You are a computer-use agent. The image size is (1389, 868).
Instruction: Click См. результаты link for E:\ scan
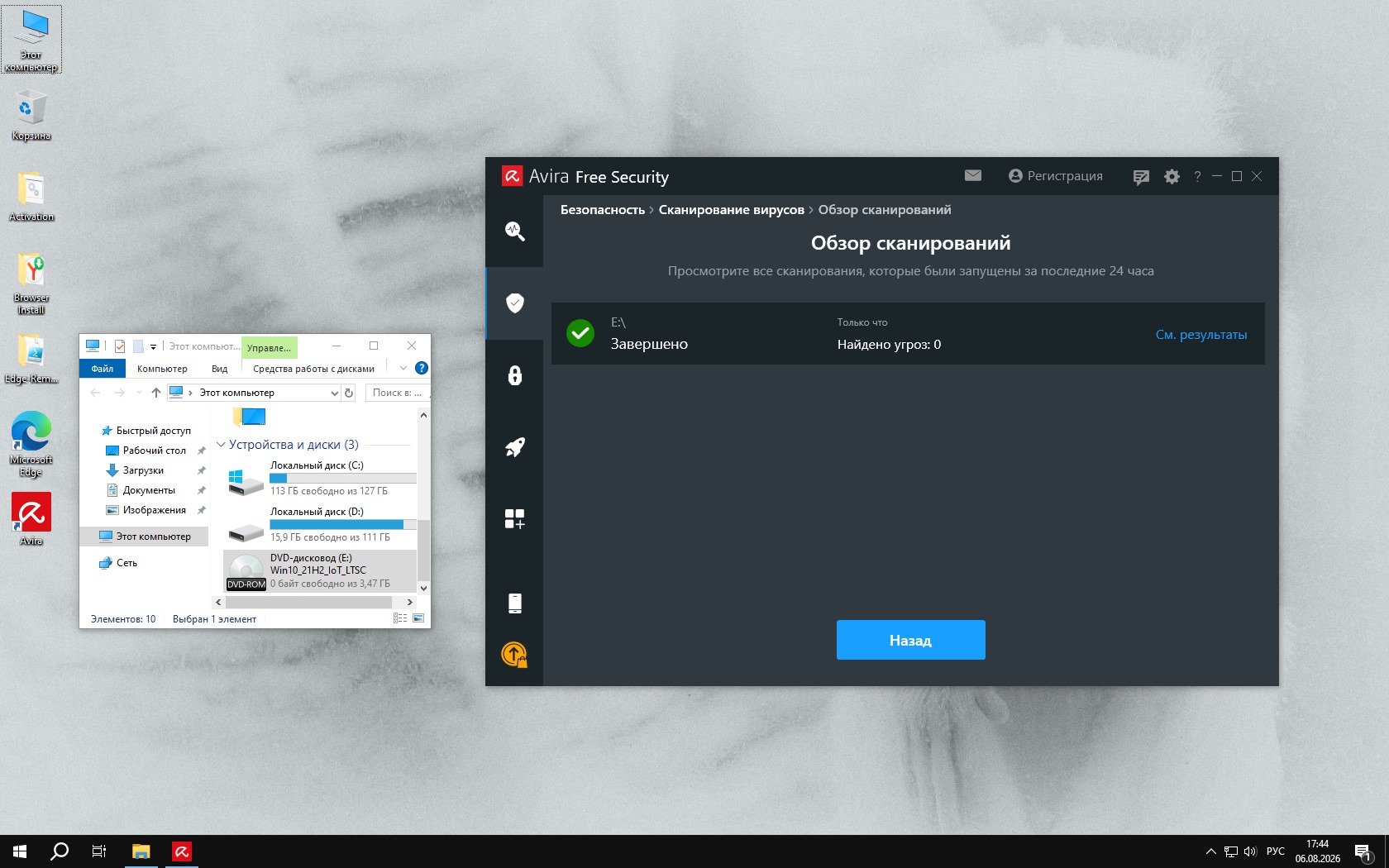[x=1201, y=335]
